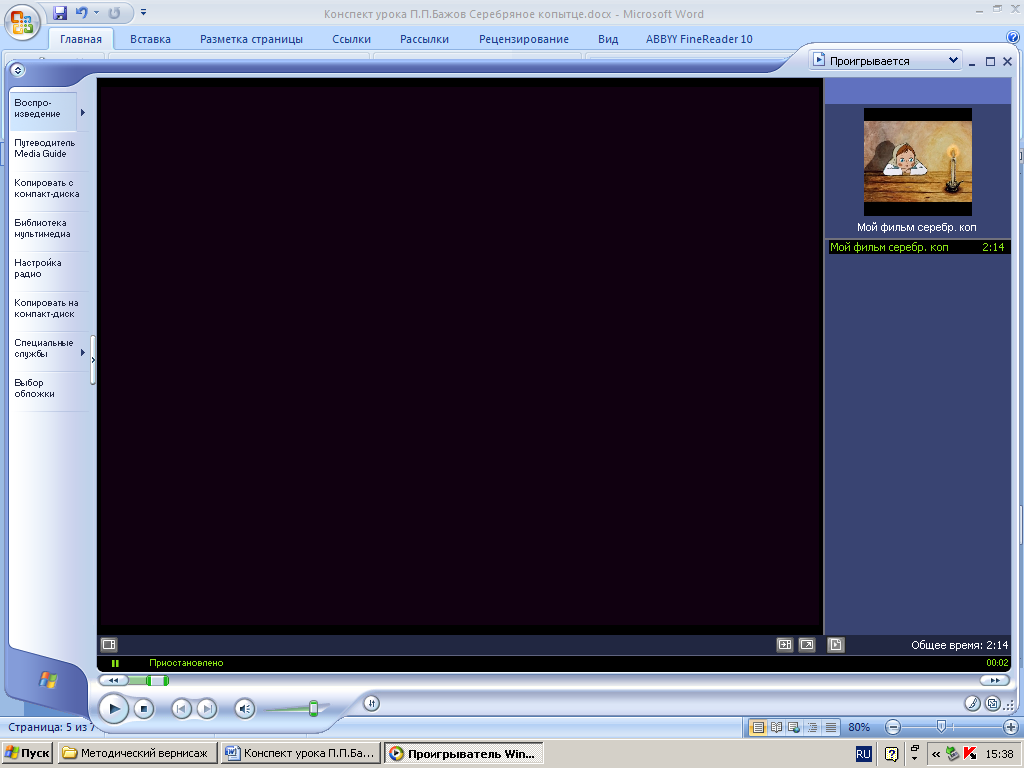Open the Ссылки ribbon tab
1024x768 pixels.
click(x=351, y=39)
